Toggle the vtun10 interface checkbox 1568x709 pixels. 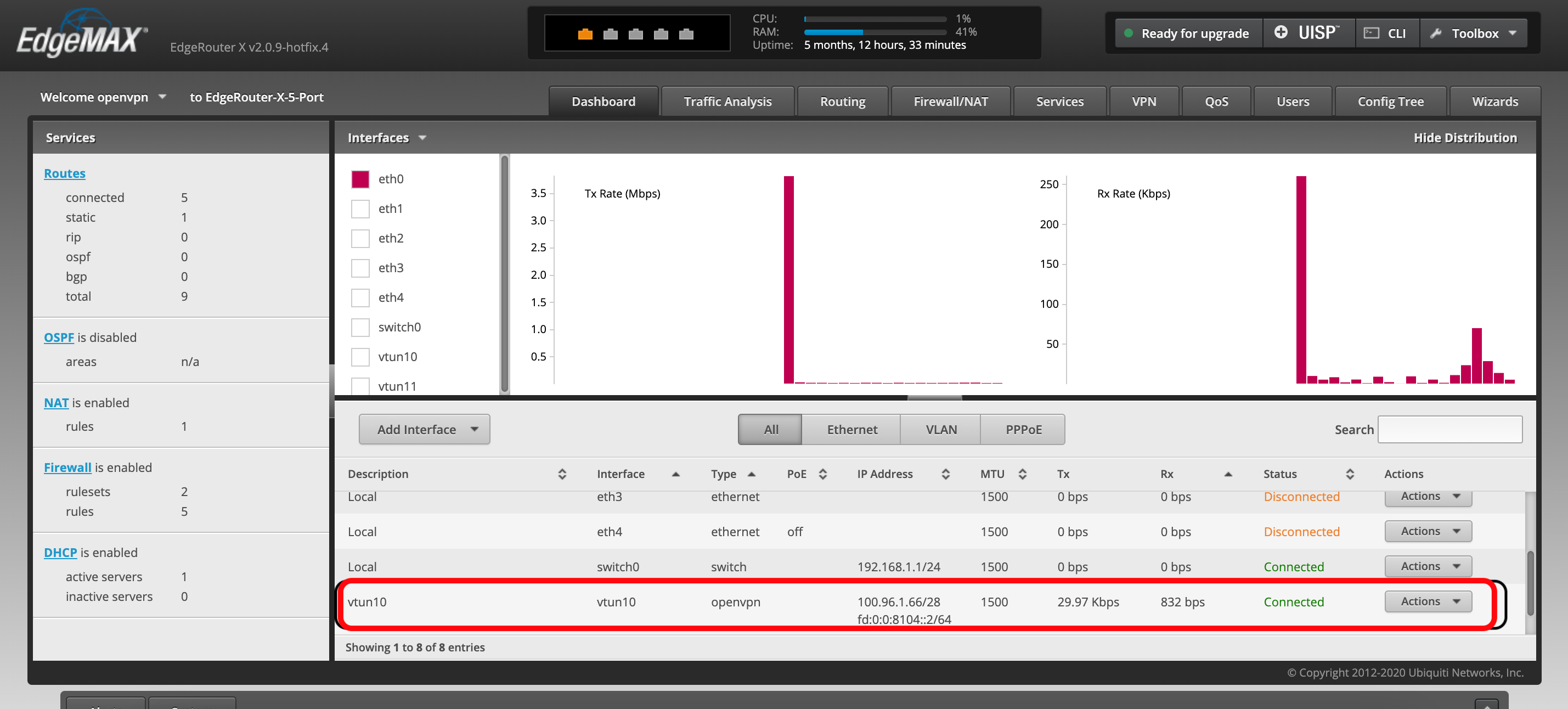coord(360,356)
